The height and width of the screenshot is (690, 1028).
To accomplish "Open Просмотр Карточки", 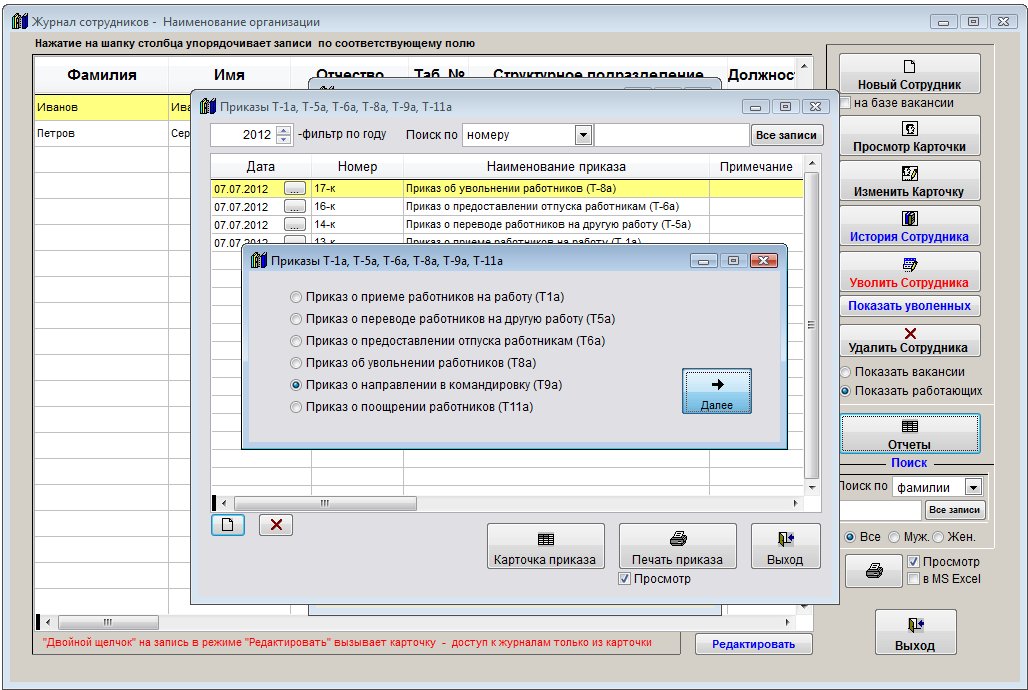I will 909,136.
